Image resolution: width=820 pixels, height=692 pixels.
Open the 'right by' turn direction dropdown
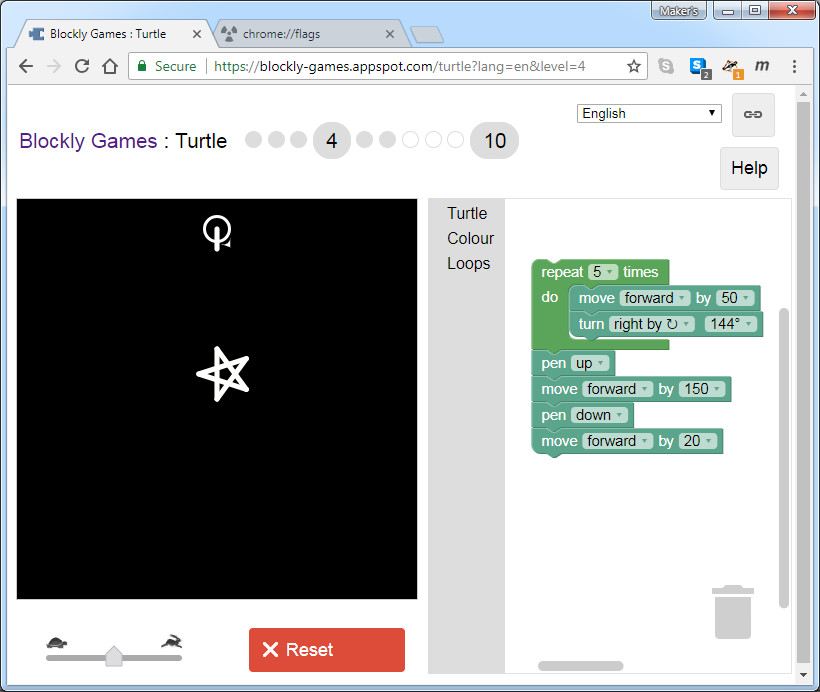652,324
